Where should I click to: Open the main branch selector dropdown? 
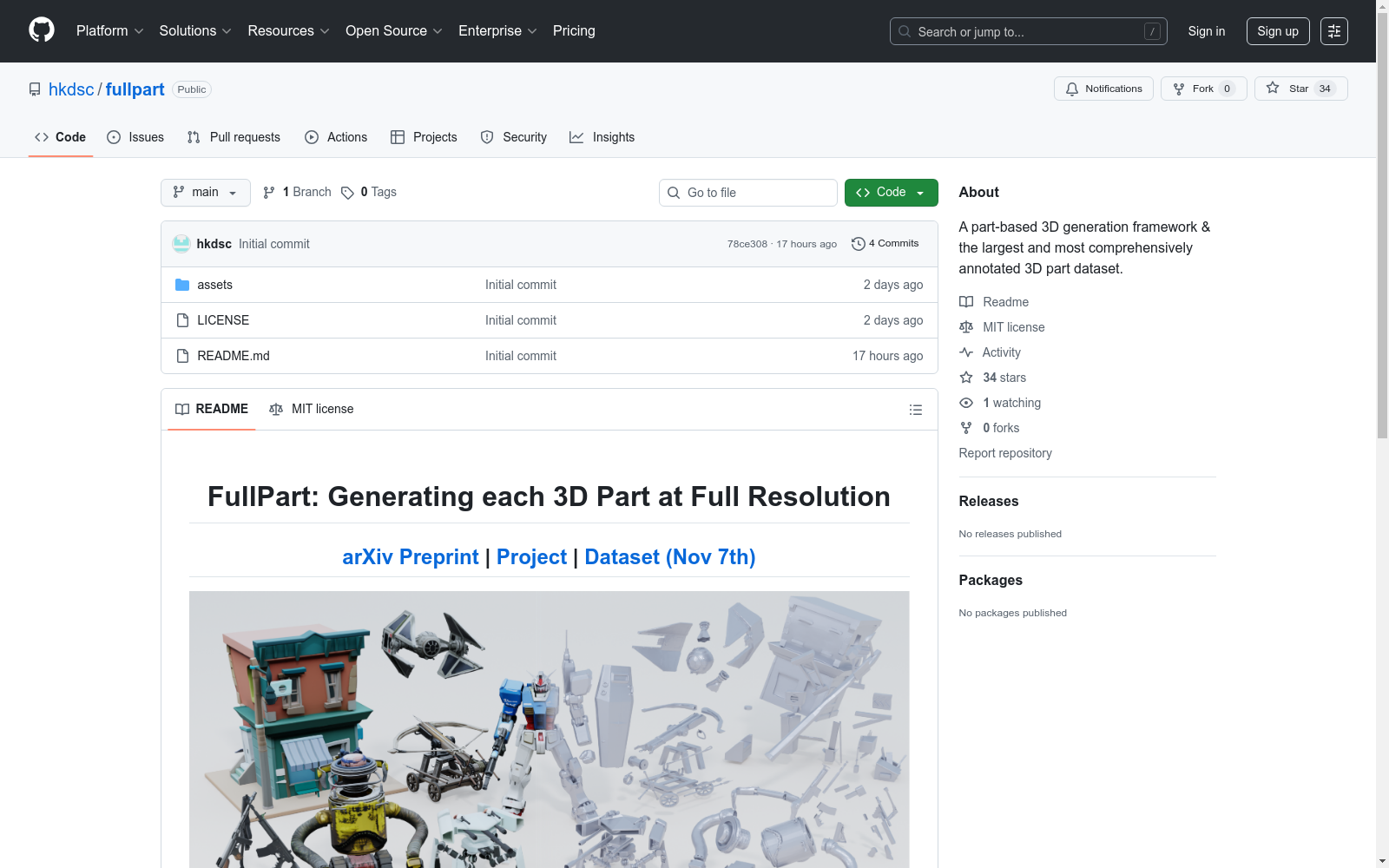206,193
